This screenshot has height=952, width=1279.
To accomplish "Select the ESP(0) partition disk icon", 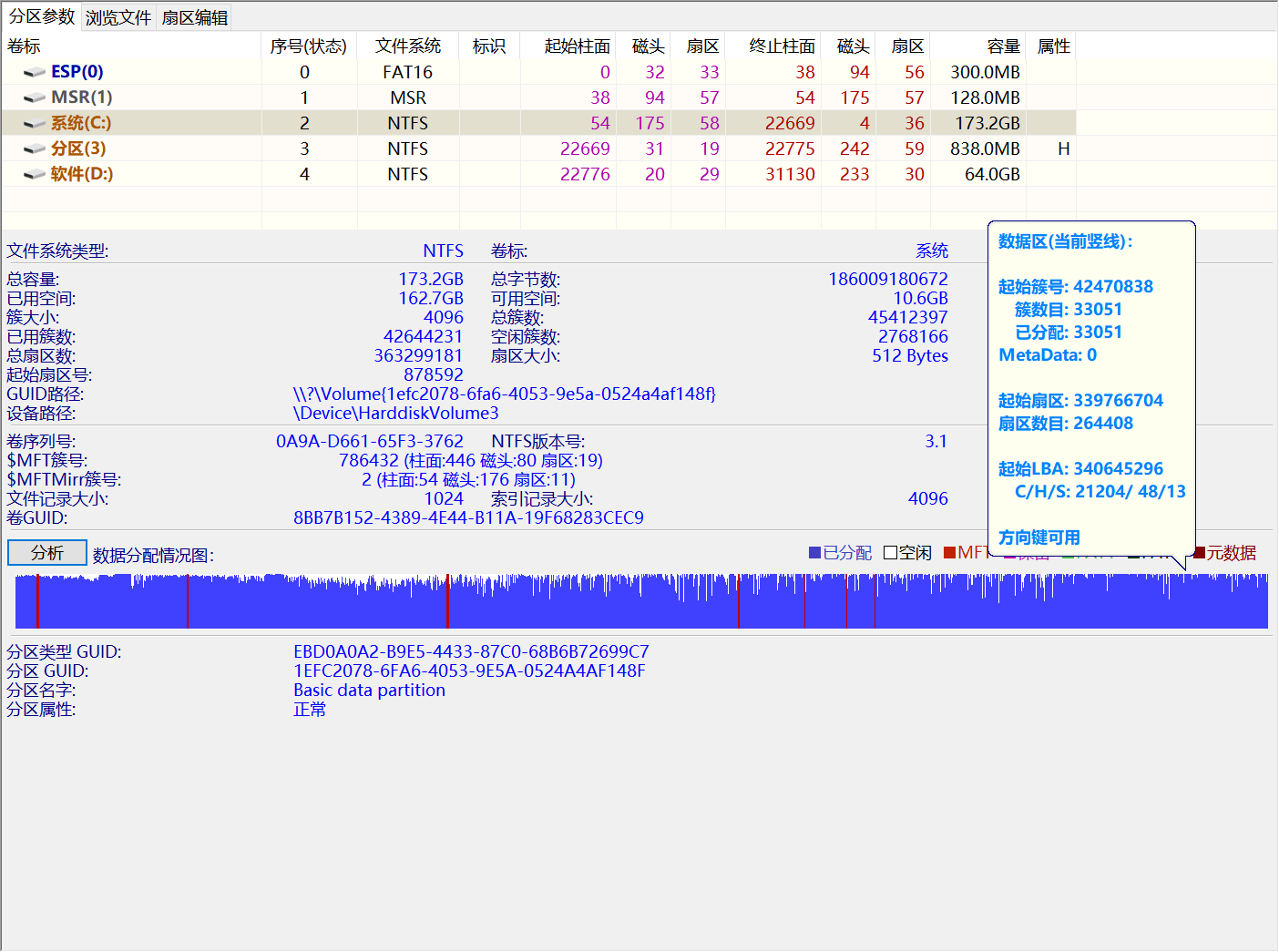I will 34,71.
